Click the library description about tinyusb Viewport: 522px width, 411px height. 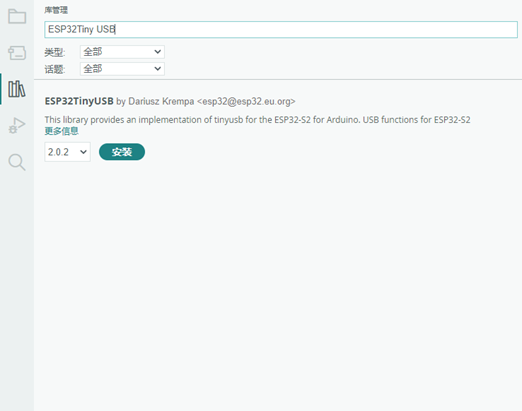click(x=257, y=120)
